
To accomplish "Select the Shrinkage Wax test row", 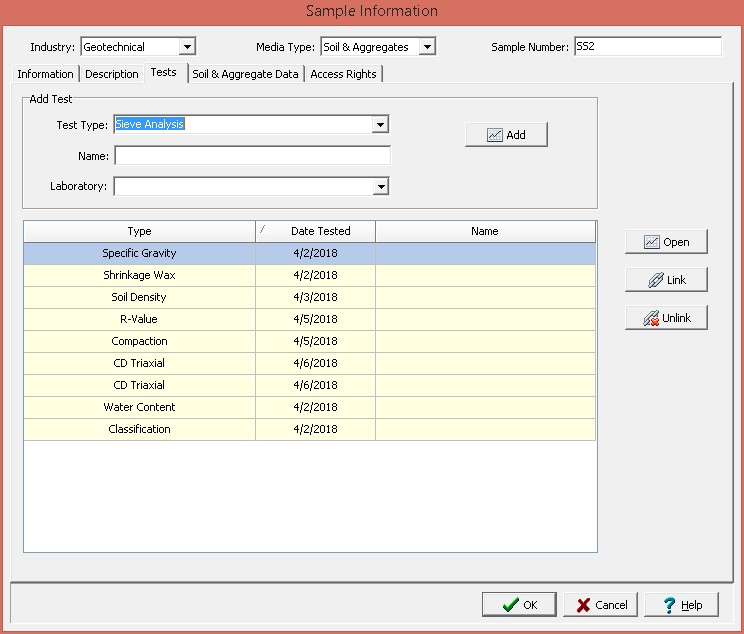I will 139,275.
